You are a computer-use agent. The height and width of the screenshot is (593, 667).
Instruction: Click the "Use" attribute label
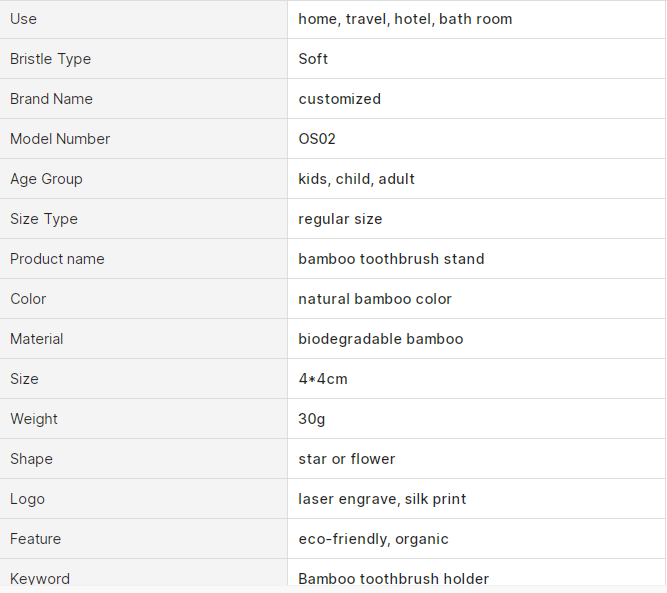pos(23,19)
